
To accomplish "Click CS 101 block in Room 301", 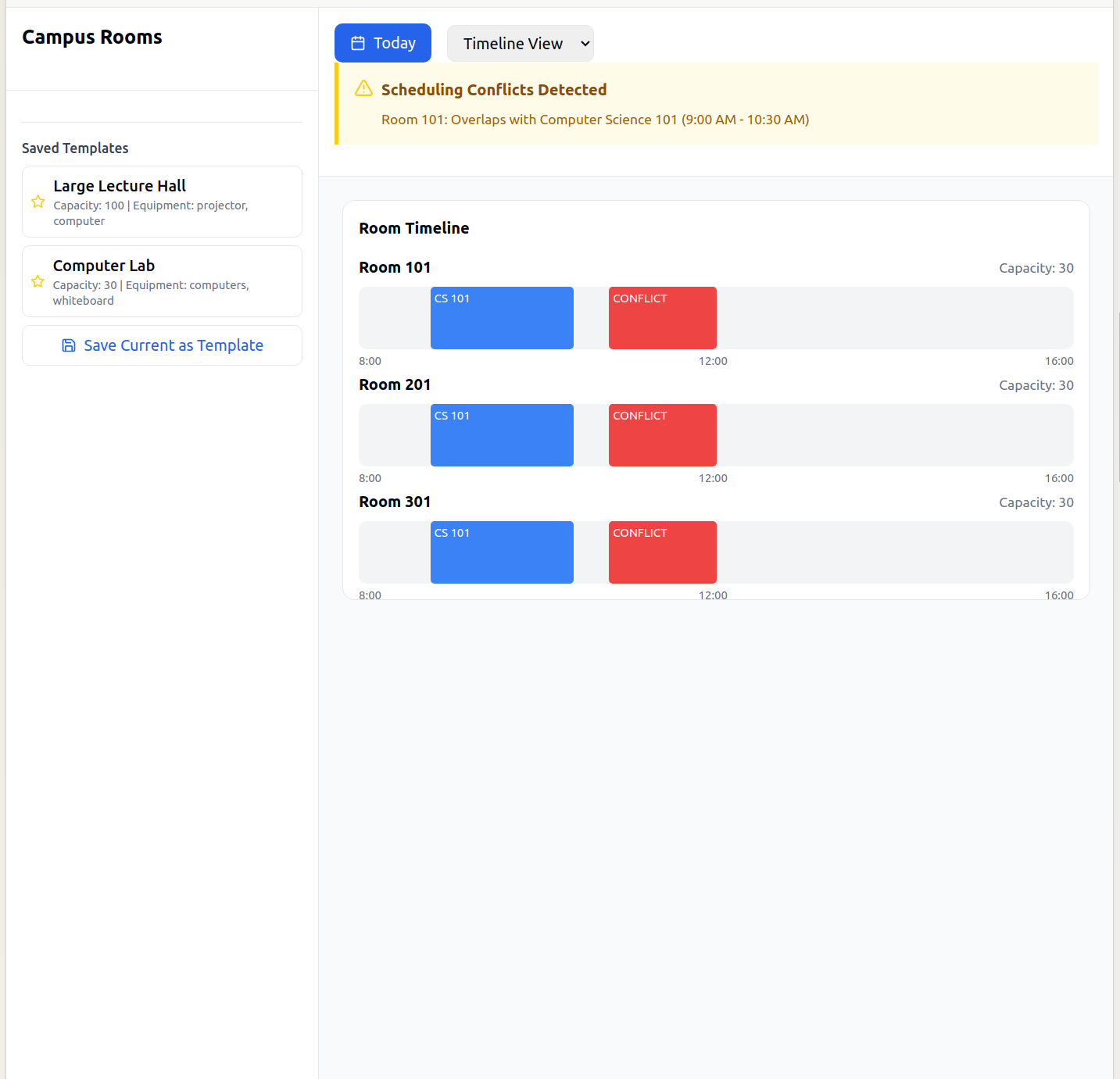I will pyautogui.click(x=502, y=552).
